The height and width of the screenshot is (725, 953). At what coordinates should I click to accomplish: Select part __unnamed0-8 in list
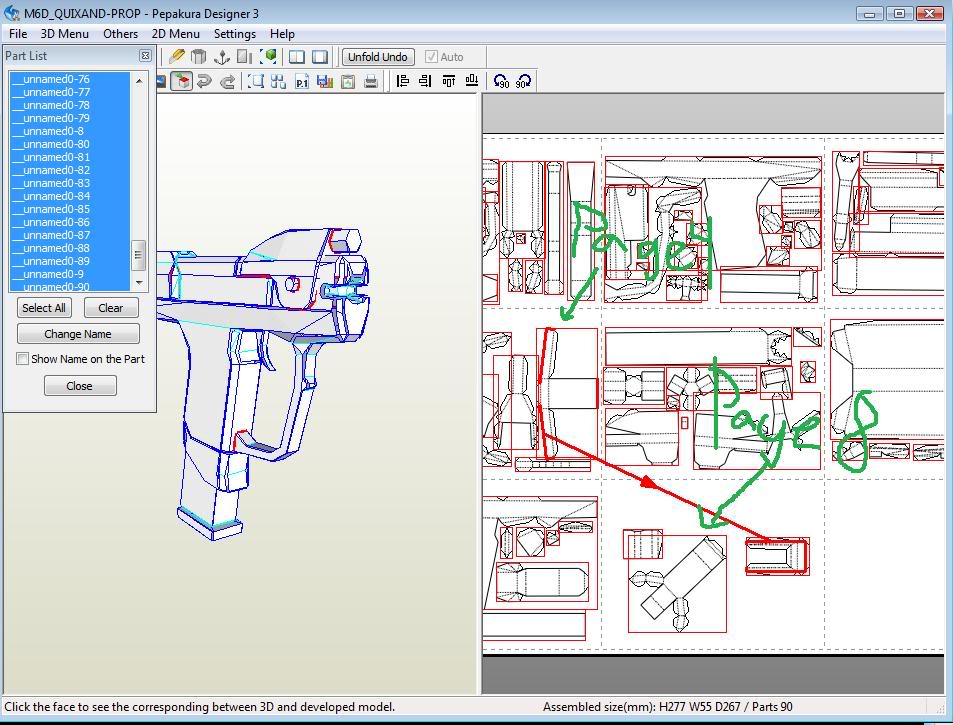tap(70, 131)
